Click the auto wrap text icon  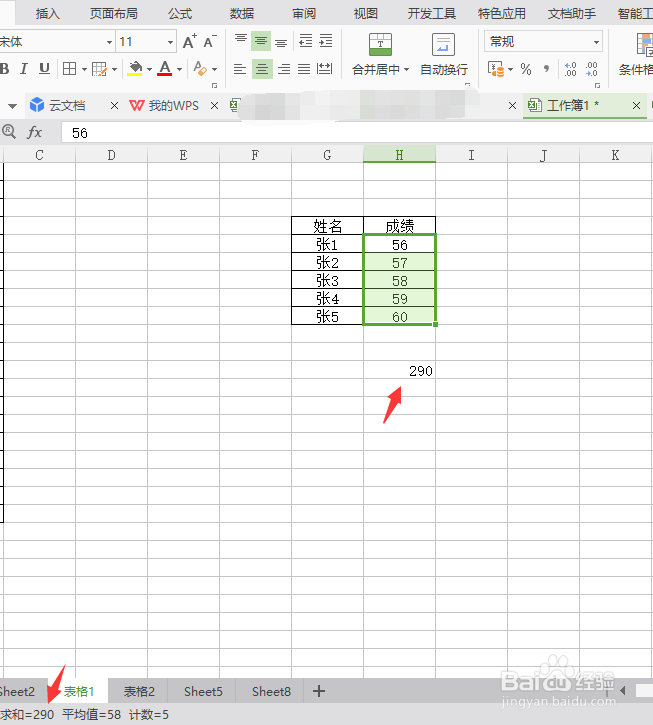coord(443,44)
